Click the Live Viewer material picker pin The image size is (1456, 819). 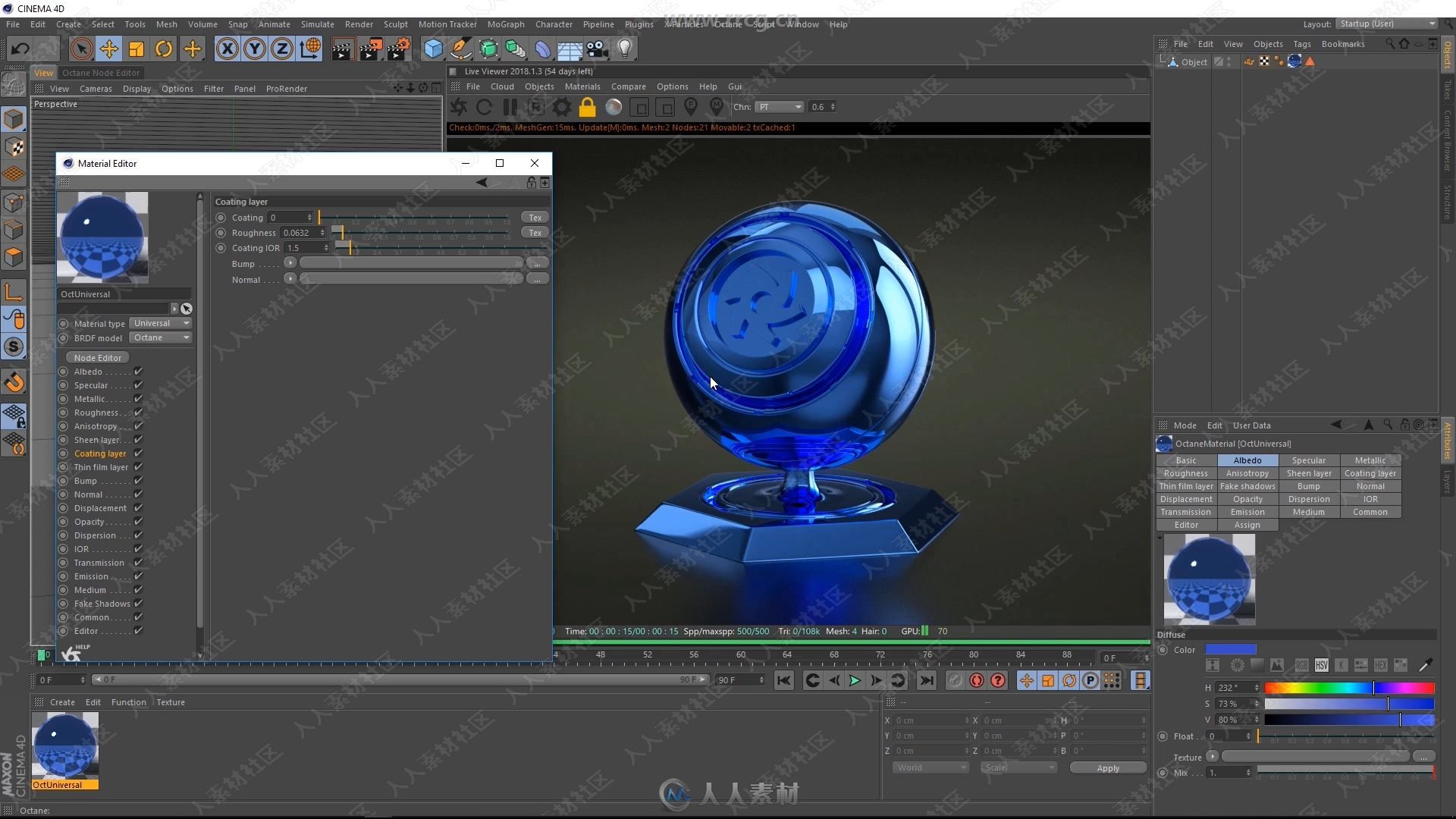[x=716, y=107]
